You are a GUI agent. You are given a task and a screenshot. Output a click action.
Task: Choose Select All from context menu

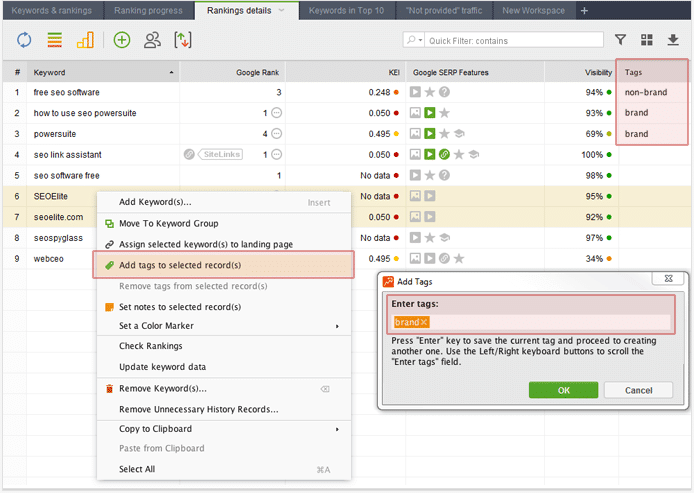click(x=224, y=469)
